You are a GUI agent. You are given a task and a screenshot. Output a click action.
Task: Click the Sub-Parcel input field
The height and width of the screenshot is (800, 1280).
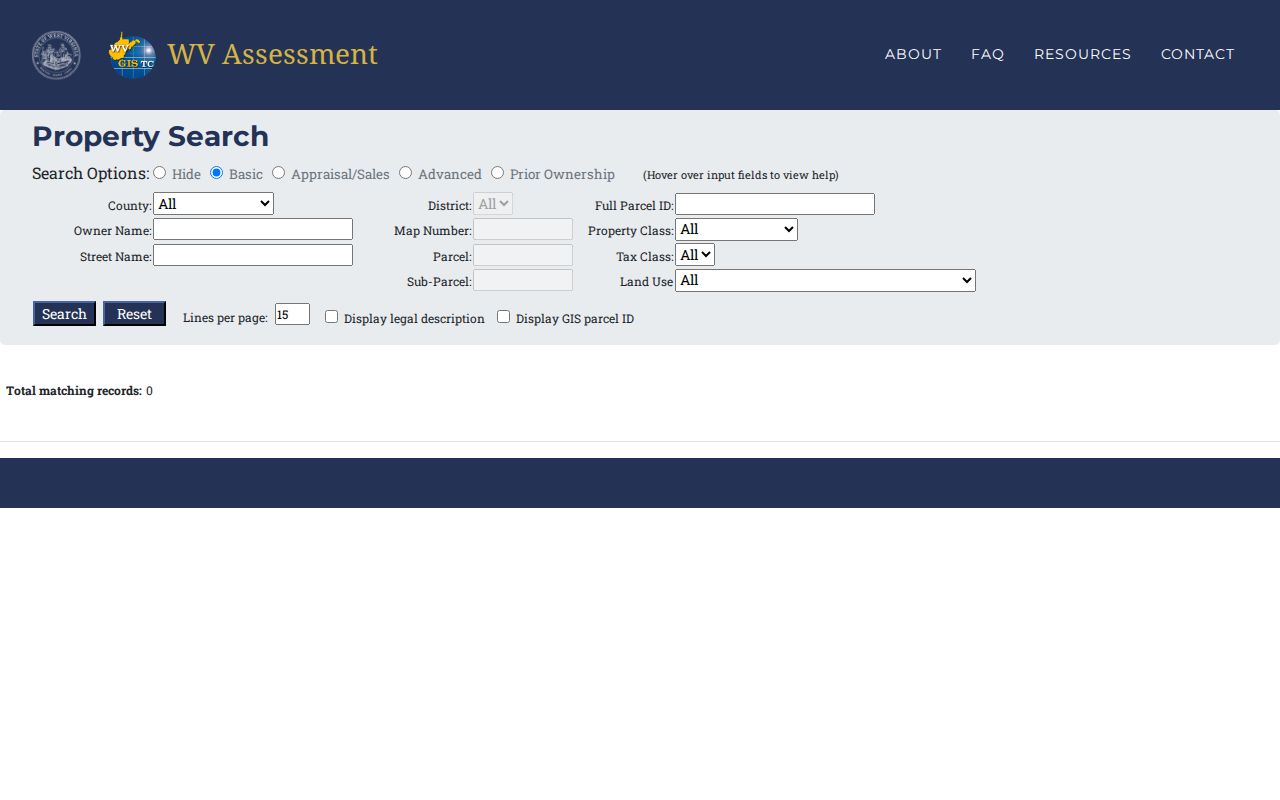click(523, 280)
